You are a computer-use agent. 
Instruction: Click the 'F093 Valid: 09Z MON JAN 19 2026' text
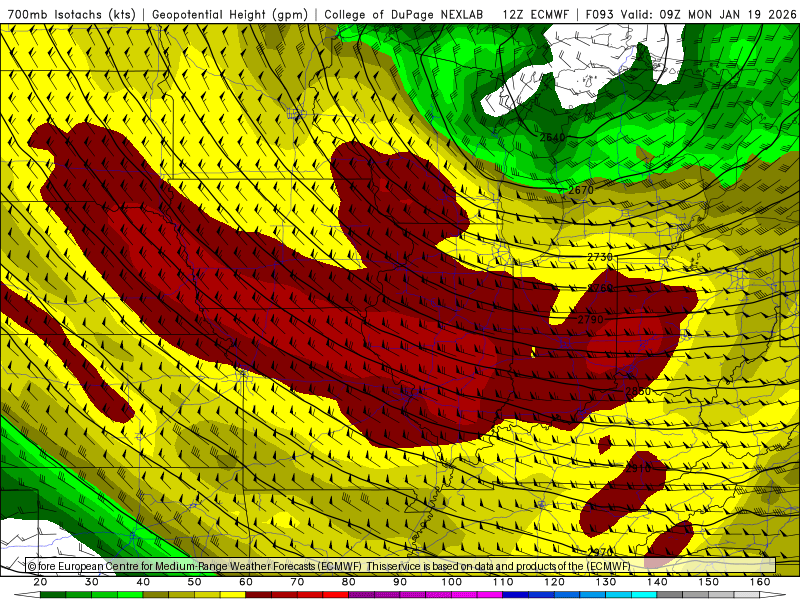point(690,15)
